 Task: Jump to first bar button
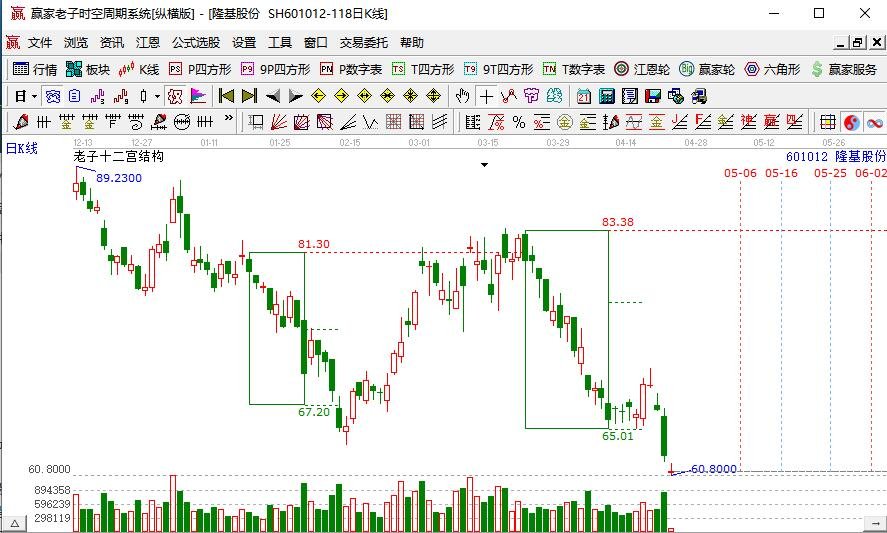click(x=226, y=96)
